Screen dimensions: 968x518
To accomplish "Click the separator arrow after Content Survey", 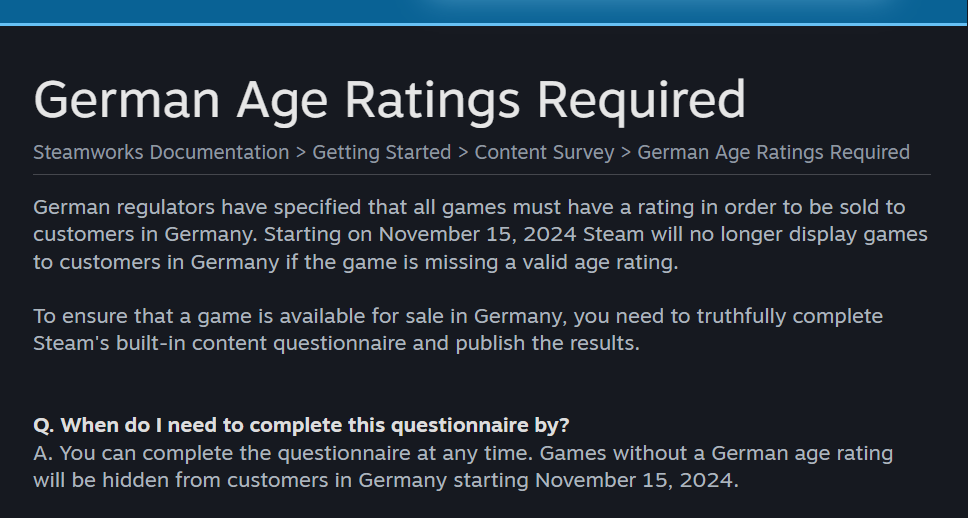I will [625, 152].
